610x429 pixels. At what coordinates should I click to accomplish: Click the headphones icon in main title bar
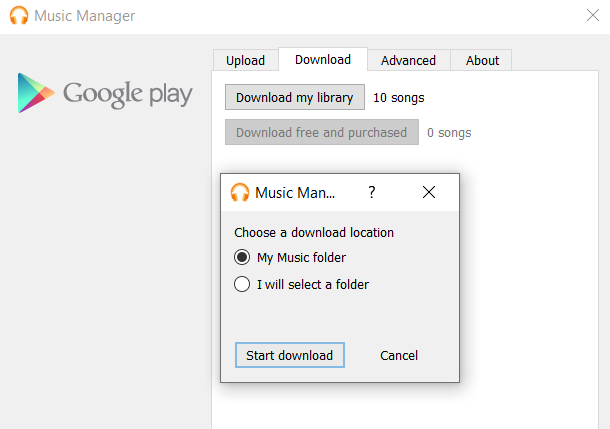[x=18, y=16]
